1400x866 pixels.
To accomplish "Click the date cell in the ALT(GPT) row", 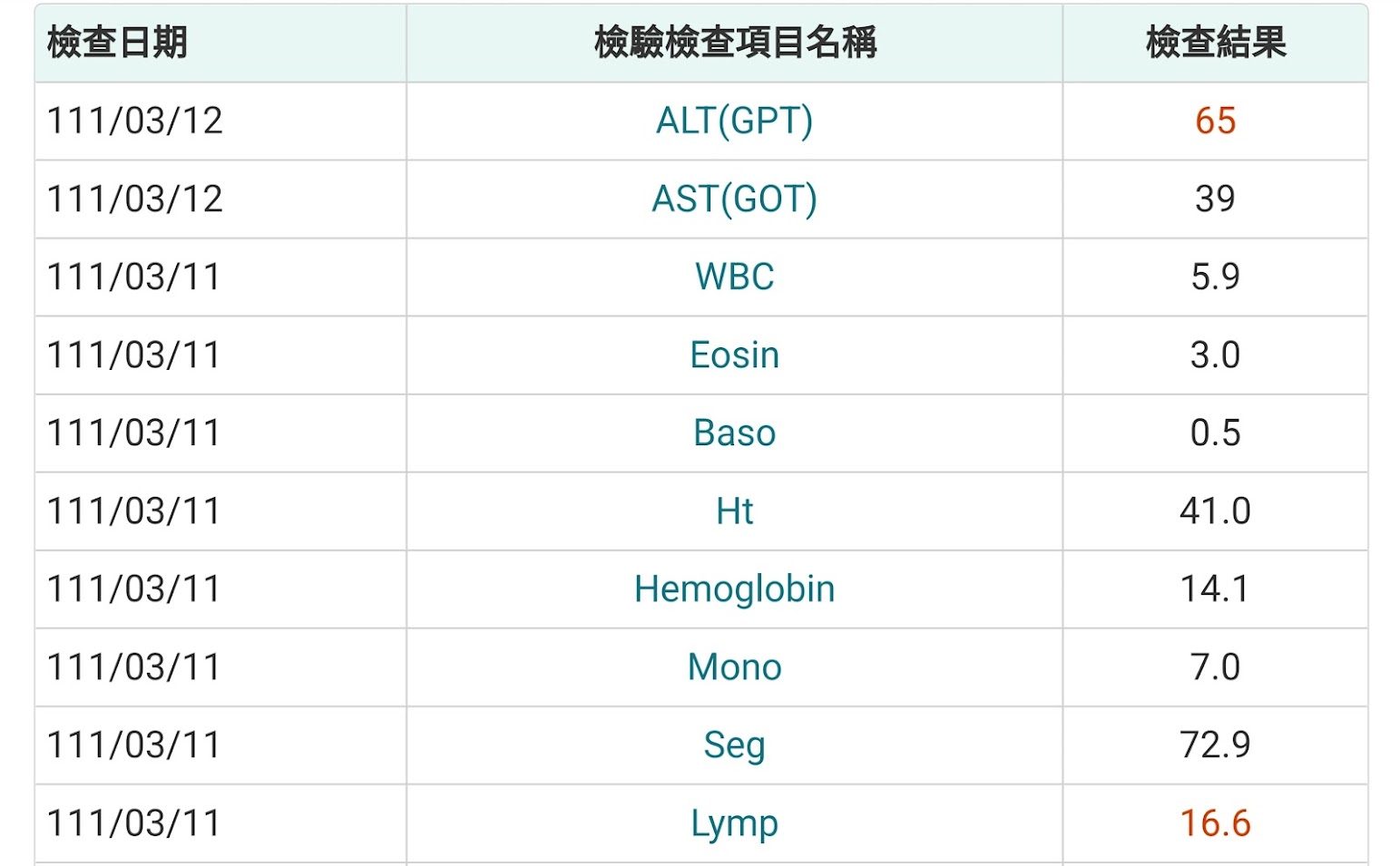I will 134,121.
